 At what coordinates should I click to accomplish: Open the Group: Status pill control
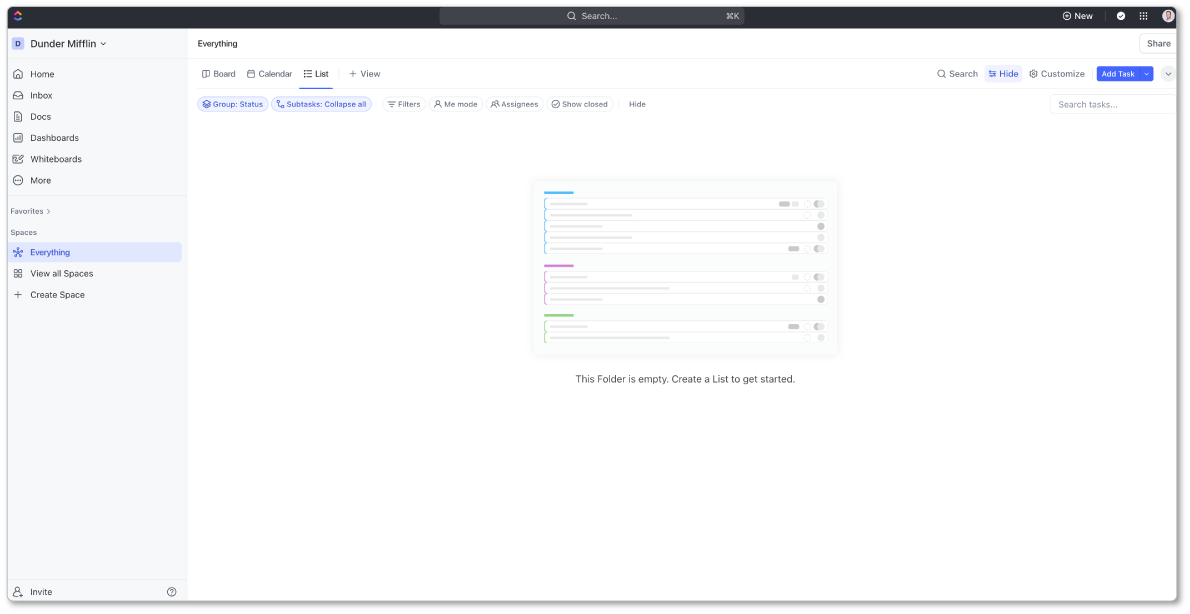pyautogui.click(x=232, y=104)
